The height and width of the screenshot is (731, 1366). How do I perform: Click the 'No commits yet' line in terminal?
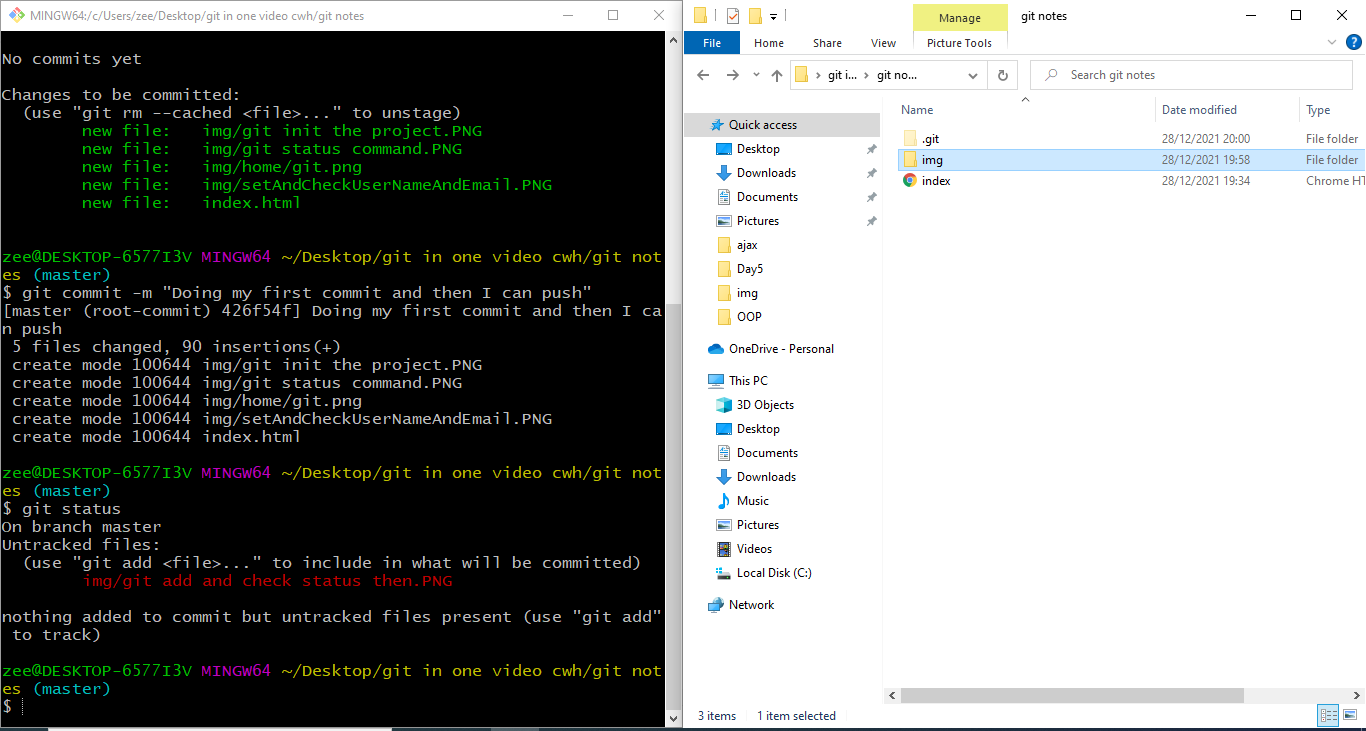[x=72, y=59]
